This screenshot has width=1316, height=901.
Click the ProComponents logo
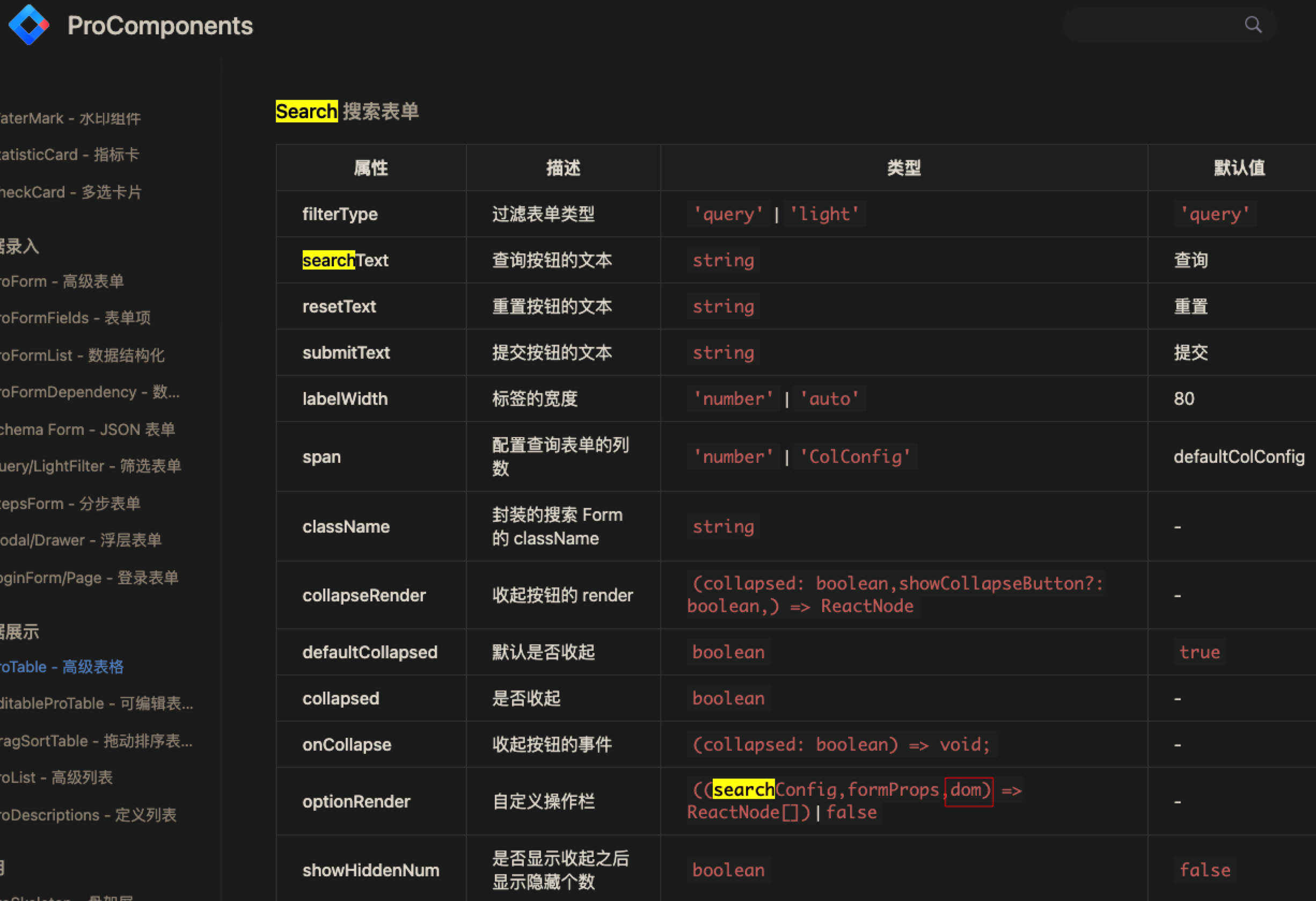[x=28, y=24]
